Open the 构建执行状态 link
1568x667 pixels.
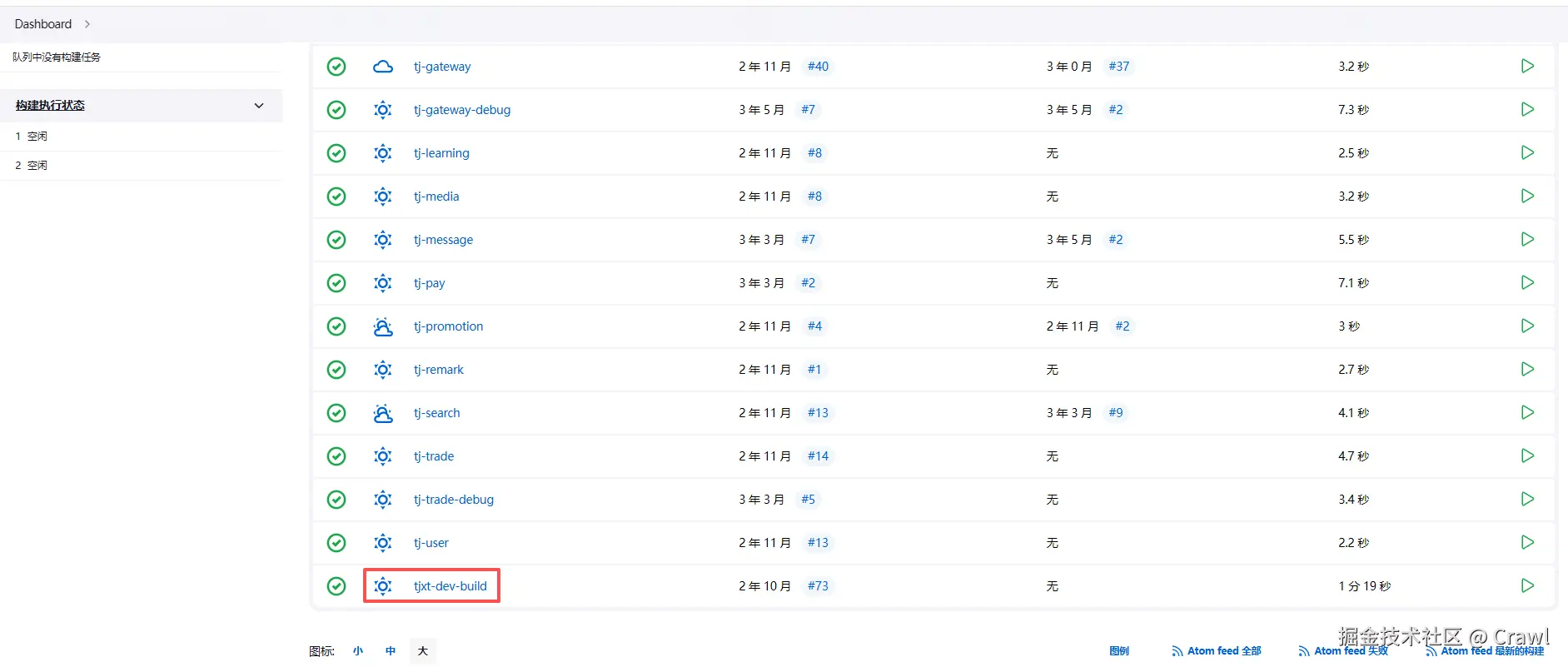(x=50, y=106)
